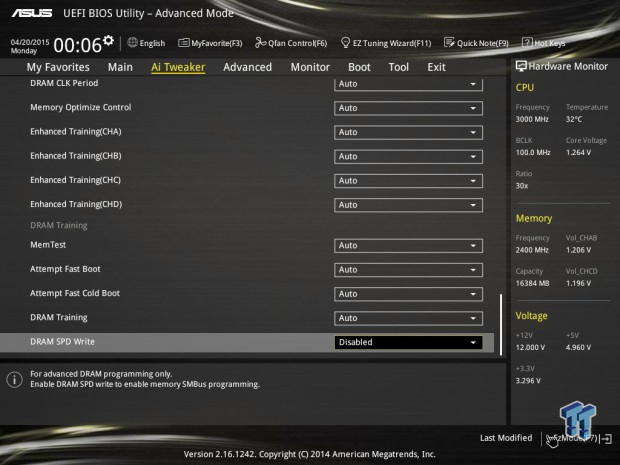Click +12V reading 12.000 V
This screenshot has width=620, height=465.
530,347
